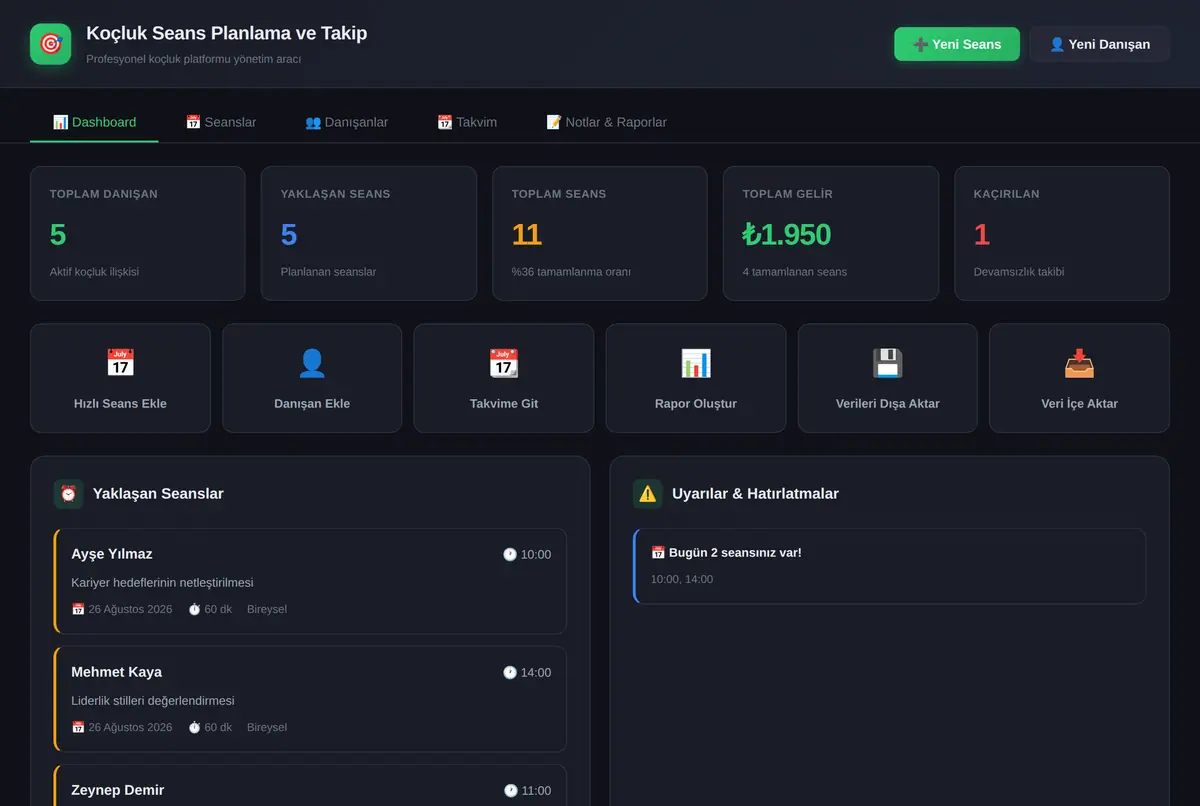
Task: Click the 11:00 time in Zeynep Demir's session
Action: tap(536, 791)
